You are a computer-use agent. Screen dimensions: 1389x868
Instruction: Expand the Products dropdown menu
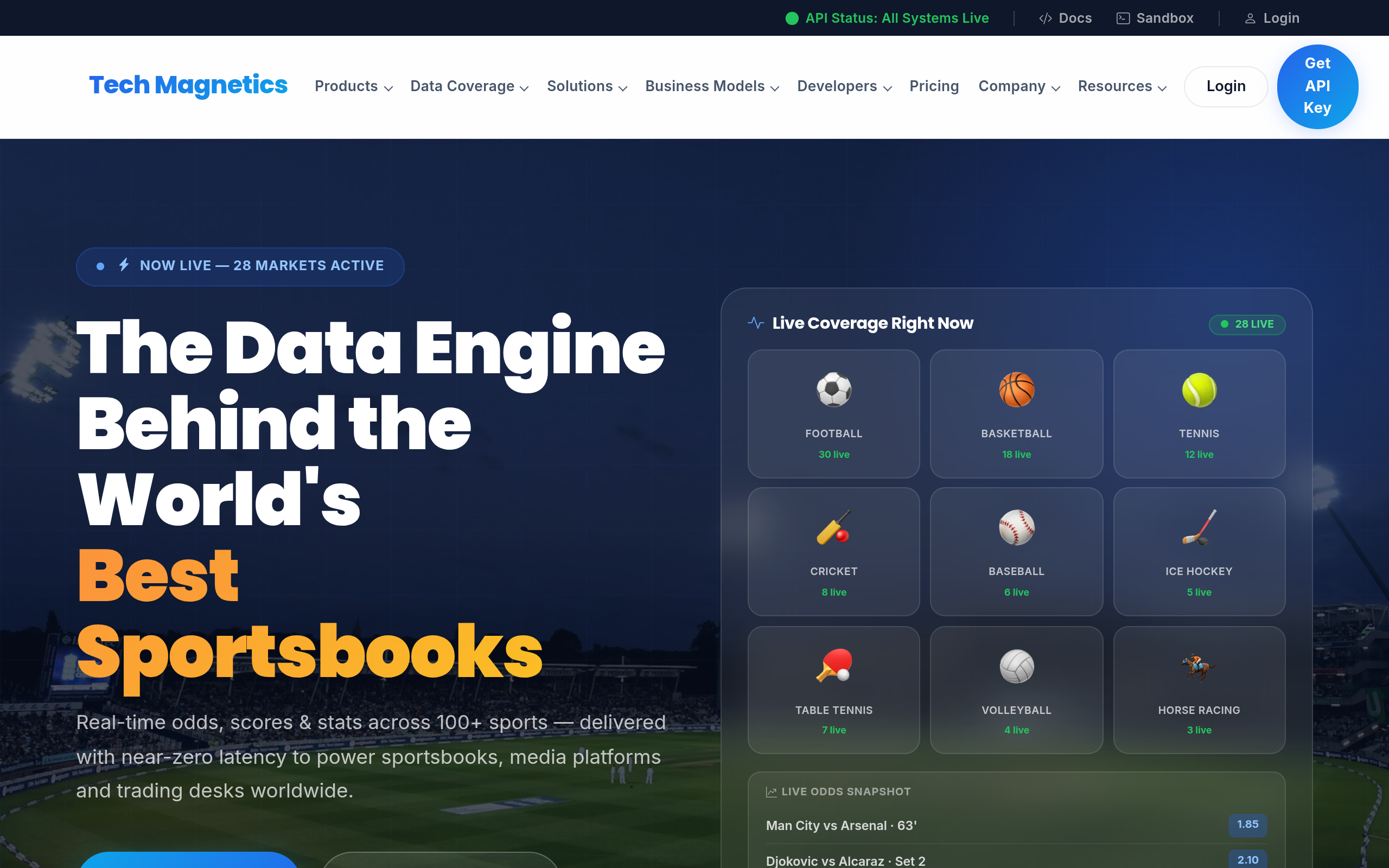coord(354,86)
